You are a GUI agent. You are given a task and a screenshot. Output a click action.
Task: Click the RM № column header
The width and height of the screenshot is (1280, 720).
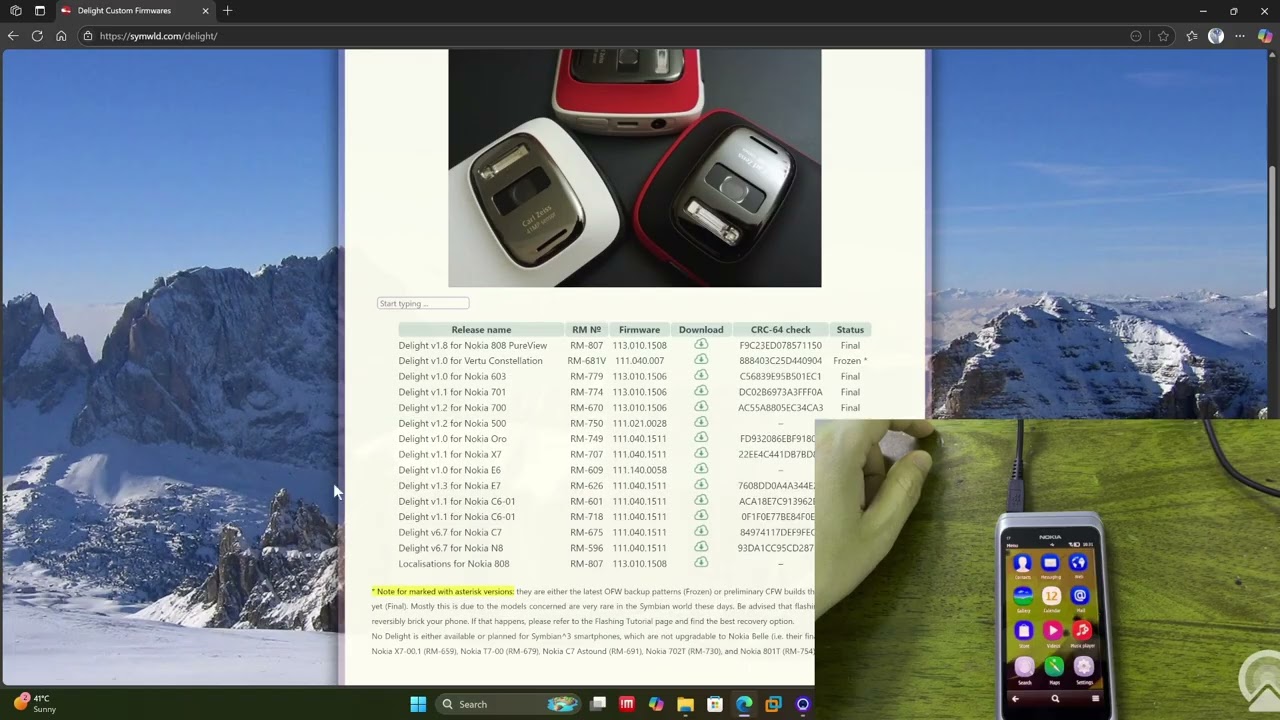(587, 329)
